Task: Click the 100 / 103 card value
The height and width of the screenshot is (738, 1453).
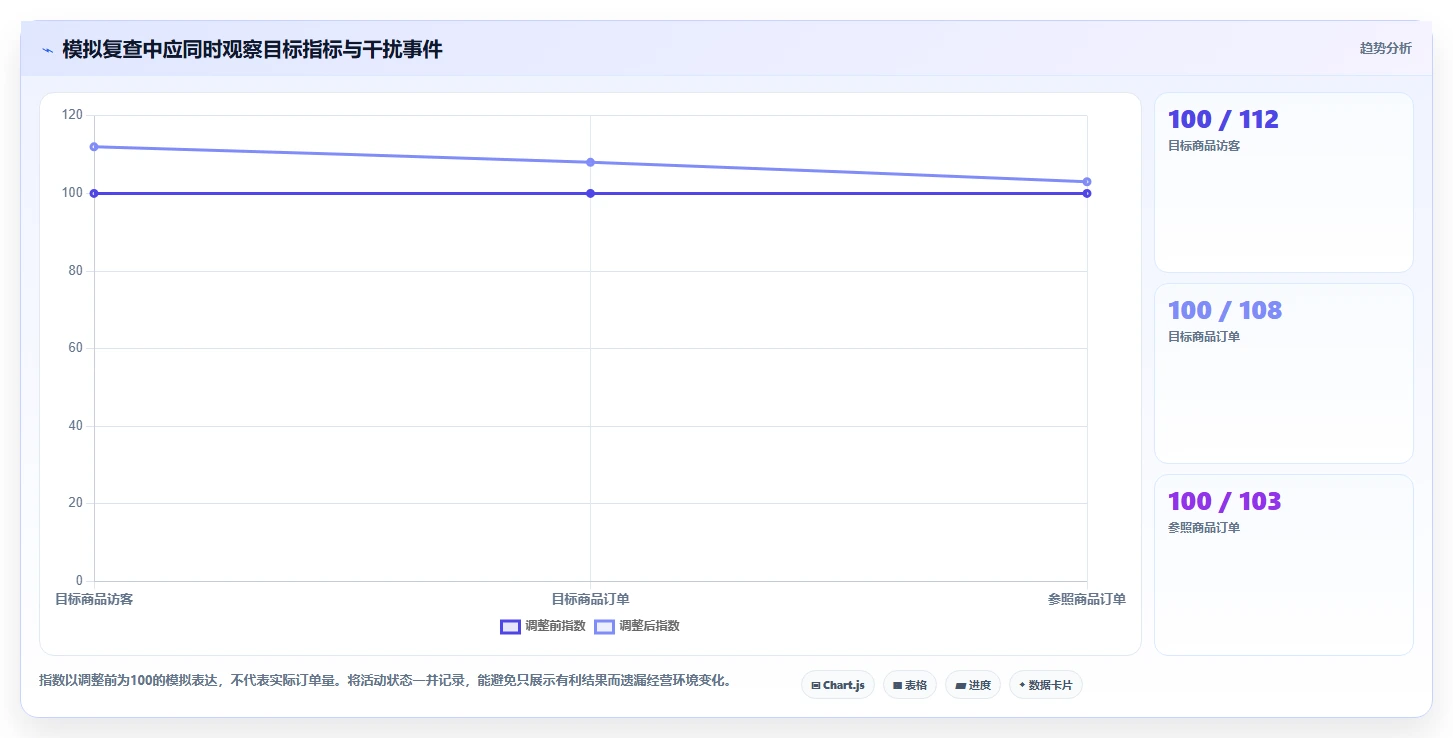Action: point(1225,501)
